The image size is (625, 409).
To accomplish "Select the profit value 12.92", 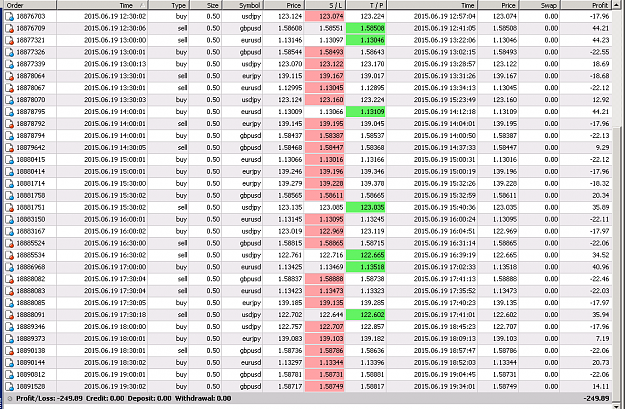I will [601, 100].
